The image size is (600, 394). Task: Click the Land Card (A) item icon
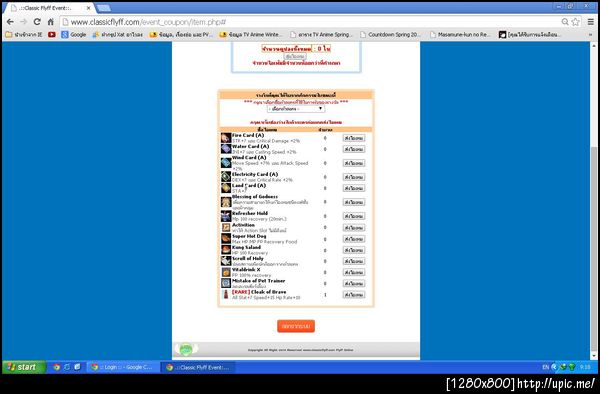click(226, 188)
